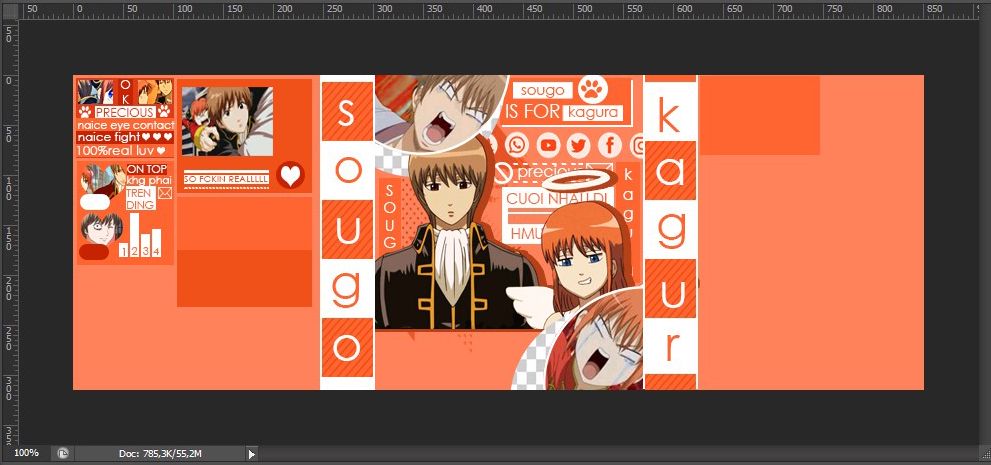Click the kagura label box

[x=596, y=112]
